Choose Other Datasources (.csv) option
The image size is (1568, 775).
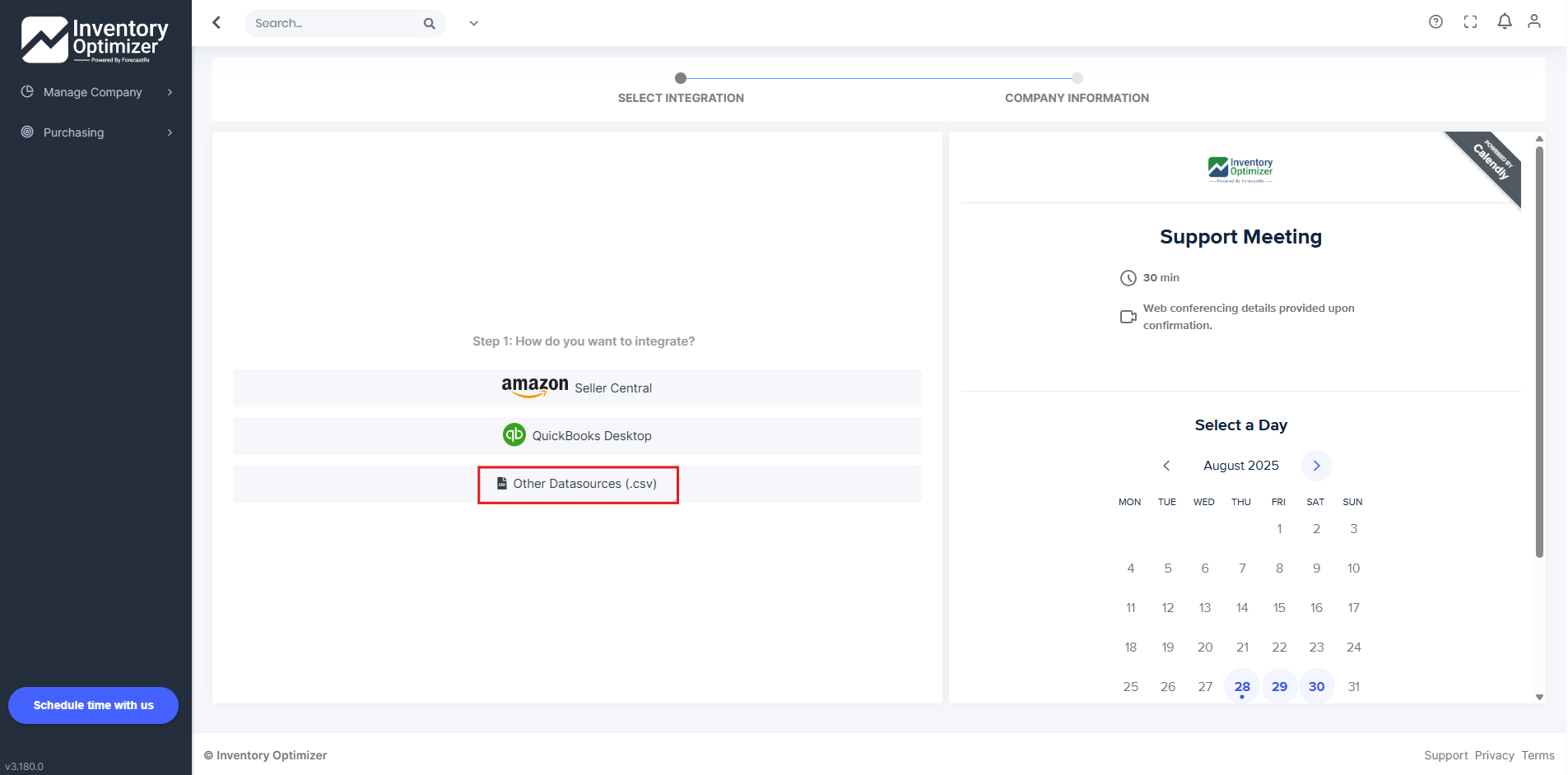pos(577,484)
